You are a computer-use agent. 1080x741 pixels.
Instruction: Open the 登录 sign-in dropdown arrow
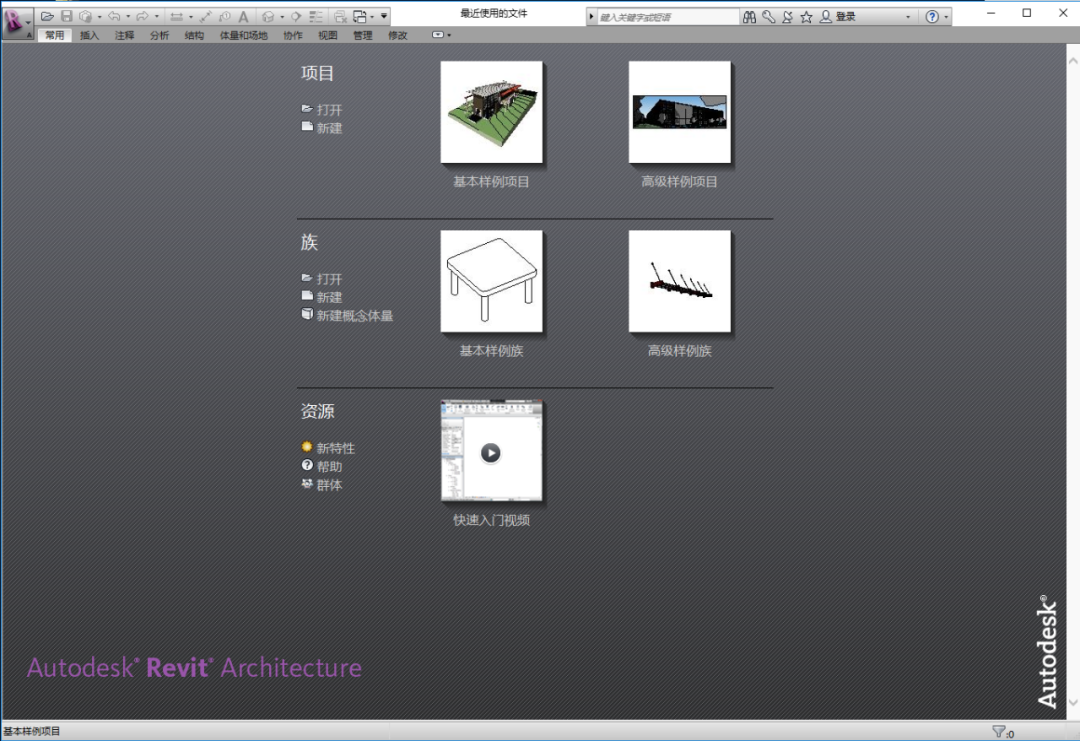click(908, 17)
